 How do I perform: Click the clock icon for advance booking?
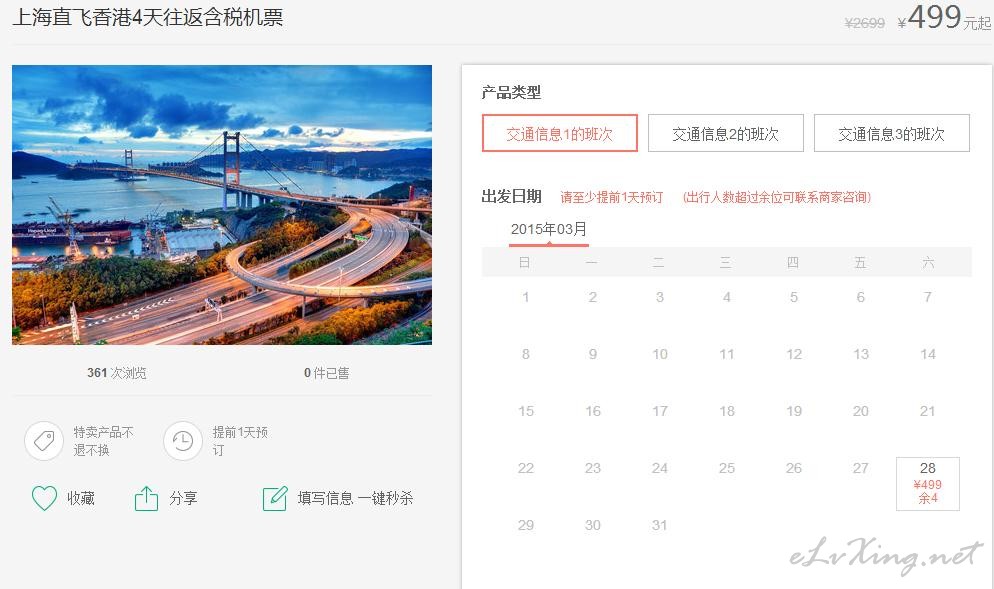click(183, 441)
